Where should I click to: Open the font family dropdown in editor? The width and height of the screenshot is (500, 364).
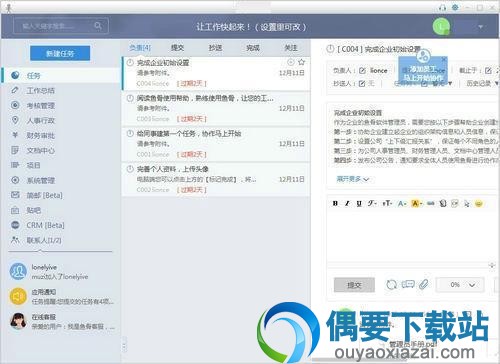pos(372,203)
